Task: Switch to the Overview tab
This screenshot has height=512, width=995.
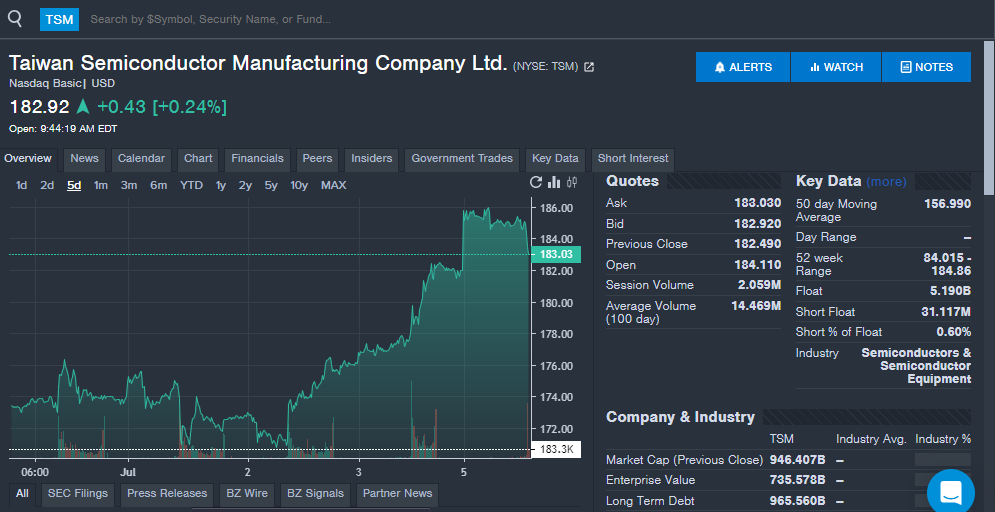Action: 28,159
